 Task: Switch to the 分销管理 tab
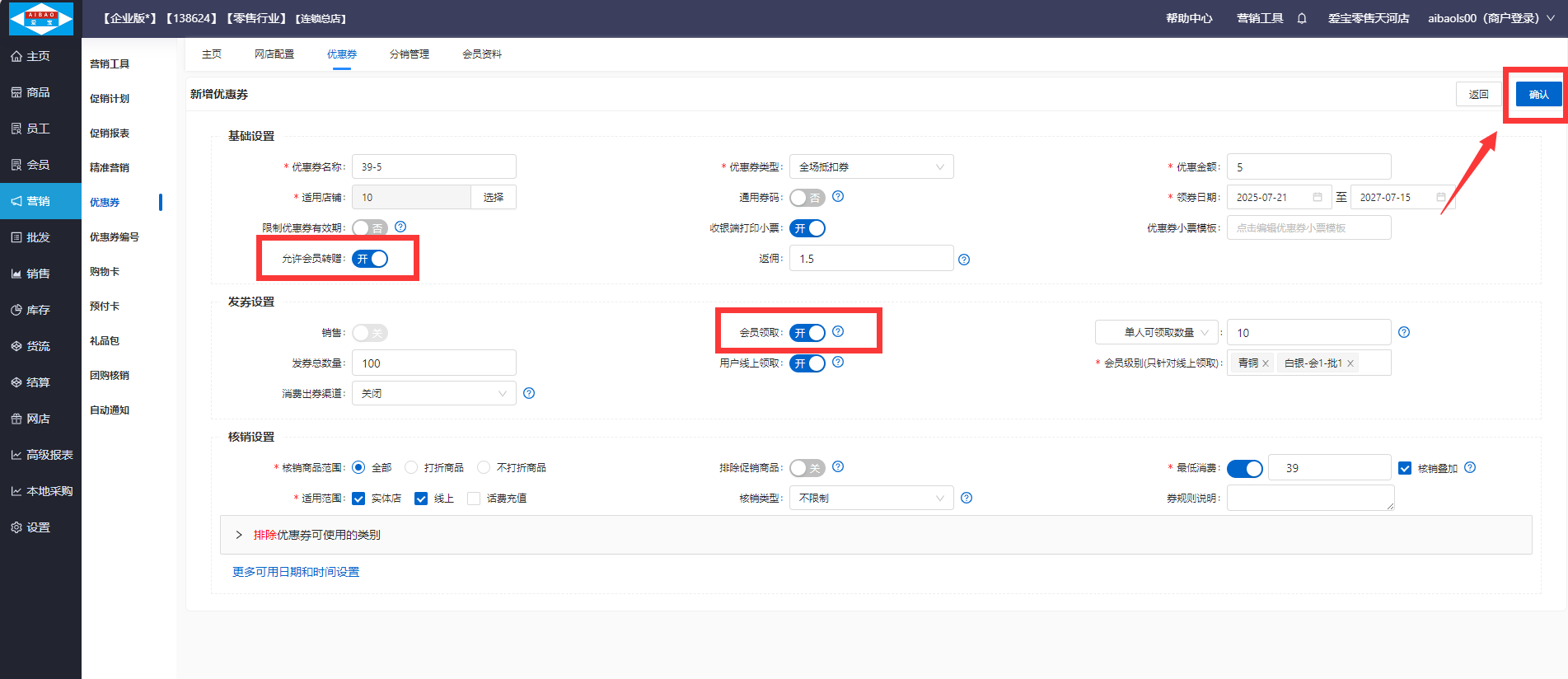click(x=410, y=54)
